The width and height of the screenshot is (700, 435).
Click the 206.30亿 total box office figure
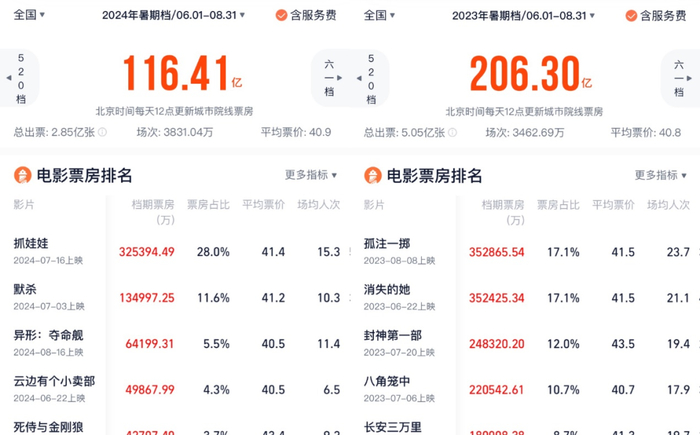531,74
